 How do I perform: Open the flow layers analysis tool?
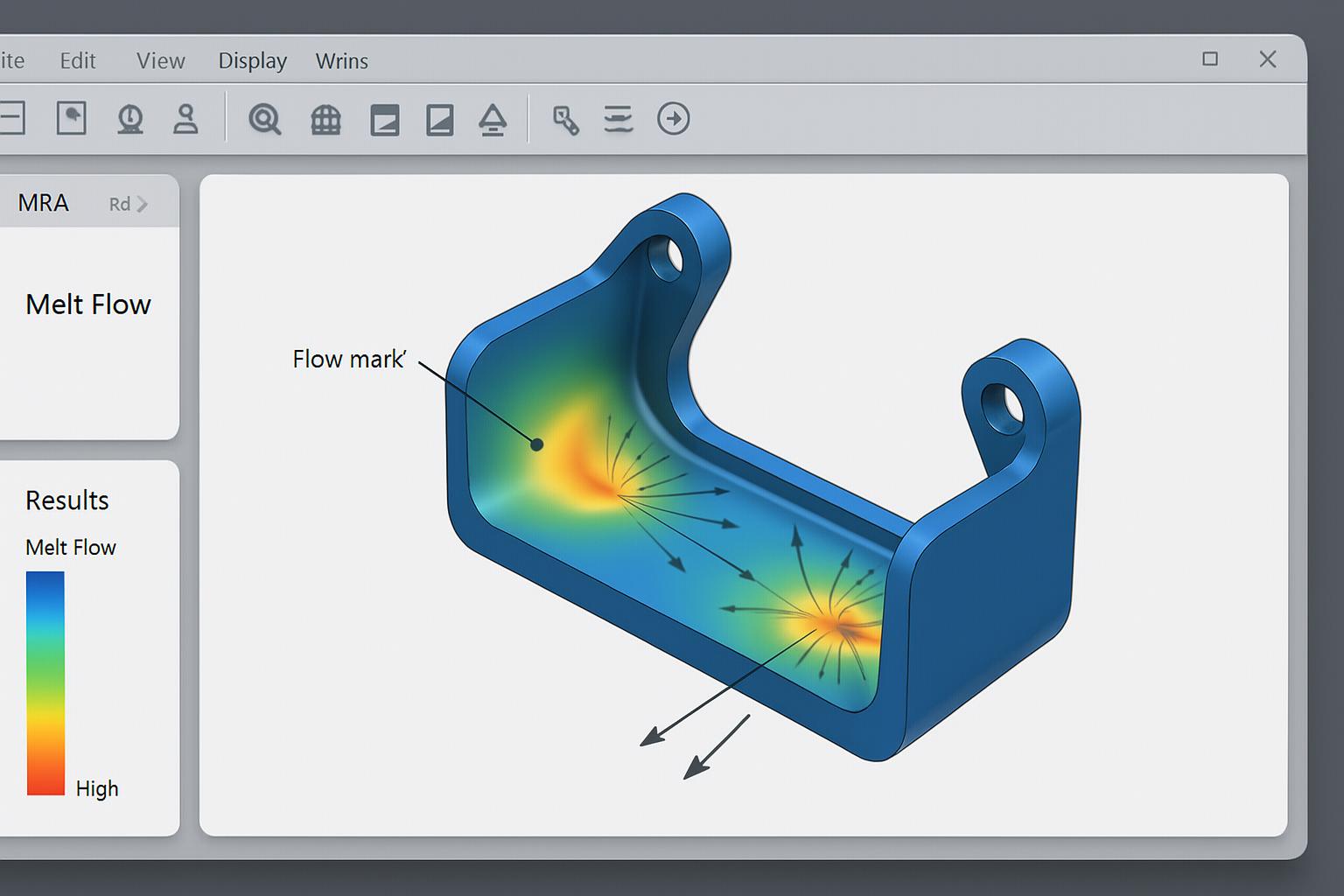618,120
